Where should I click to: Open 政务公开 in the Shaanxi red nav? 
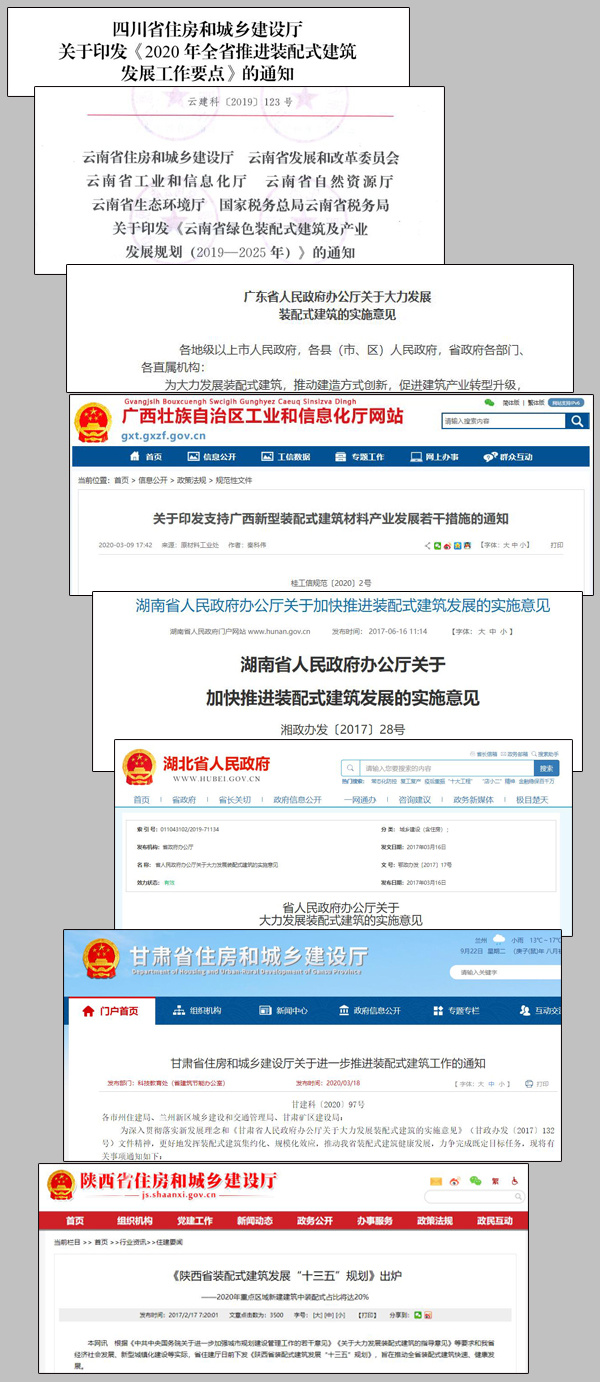pyautogui.click(x=315, y=1221)
